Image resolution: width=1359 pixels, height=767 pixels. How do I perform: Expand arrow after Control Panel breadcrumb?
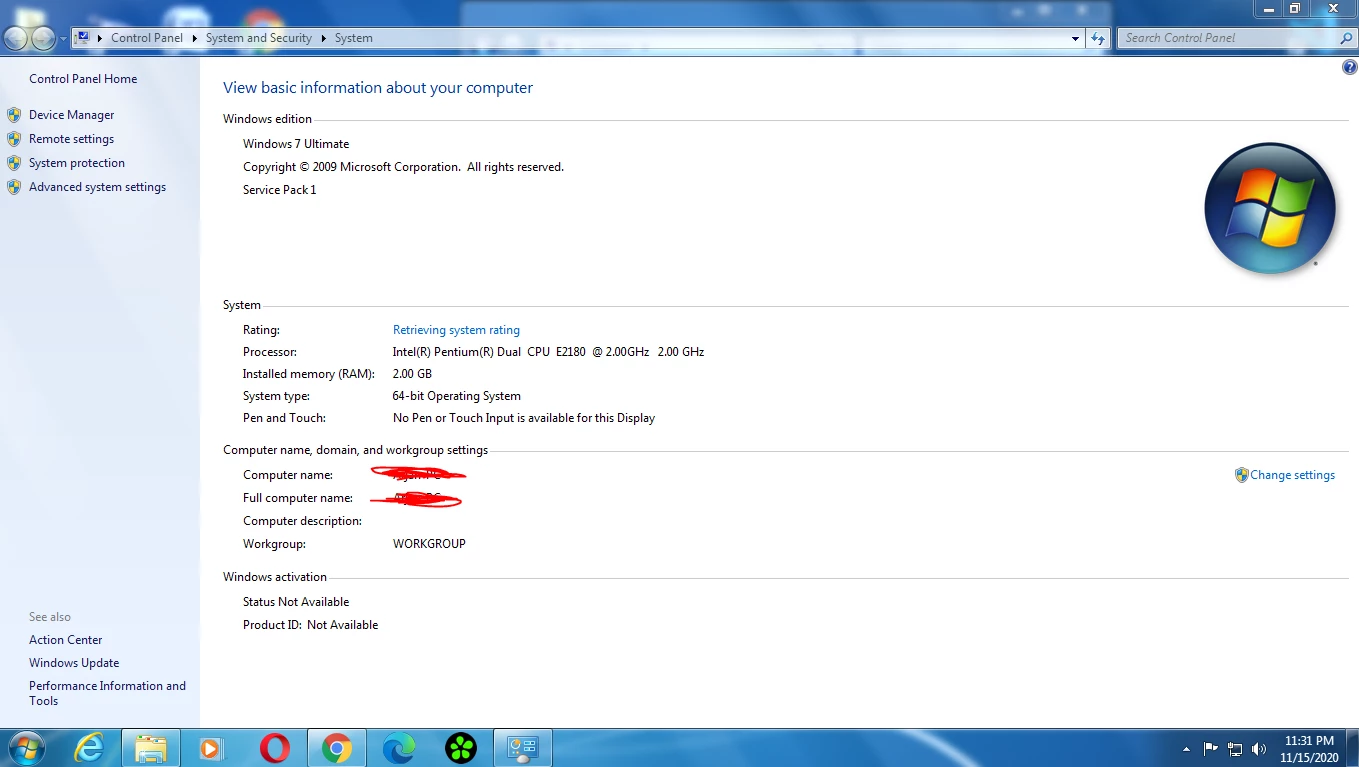(195, 38)
